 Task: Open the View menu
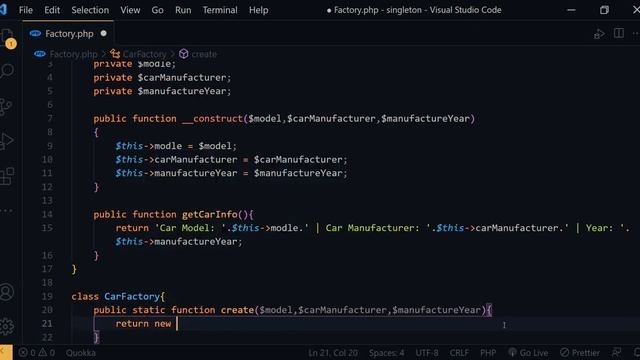tap(130, 10)
